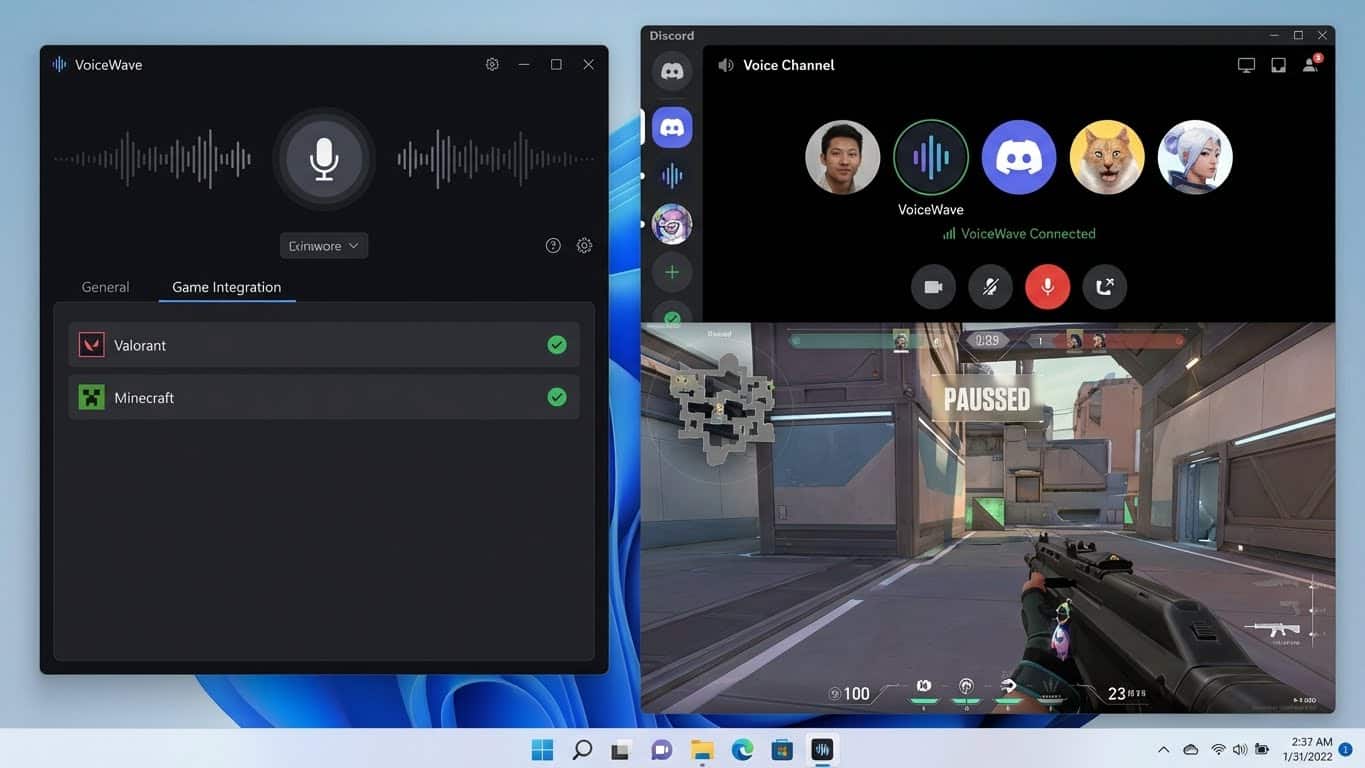Turn on camera in Discord call

[933, 287]
